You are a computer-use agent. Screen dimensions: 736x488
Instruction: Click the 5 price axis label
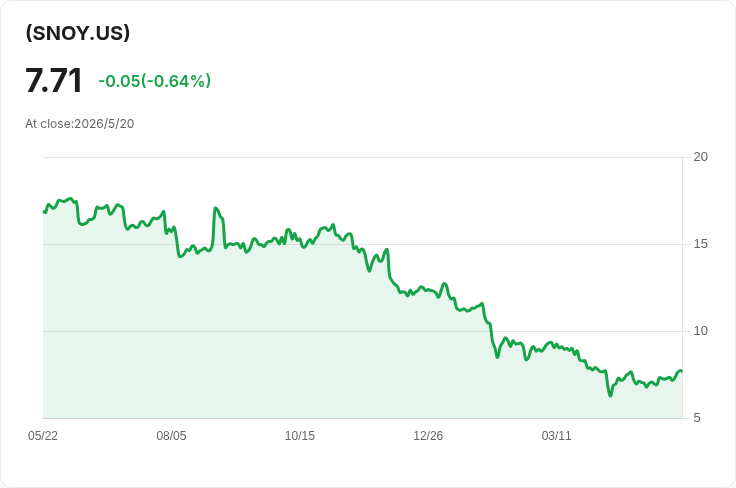[x=697, y=418]
